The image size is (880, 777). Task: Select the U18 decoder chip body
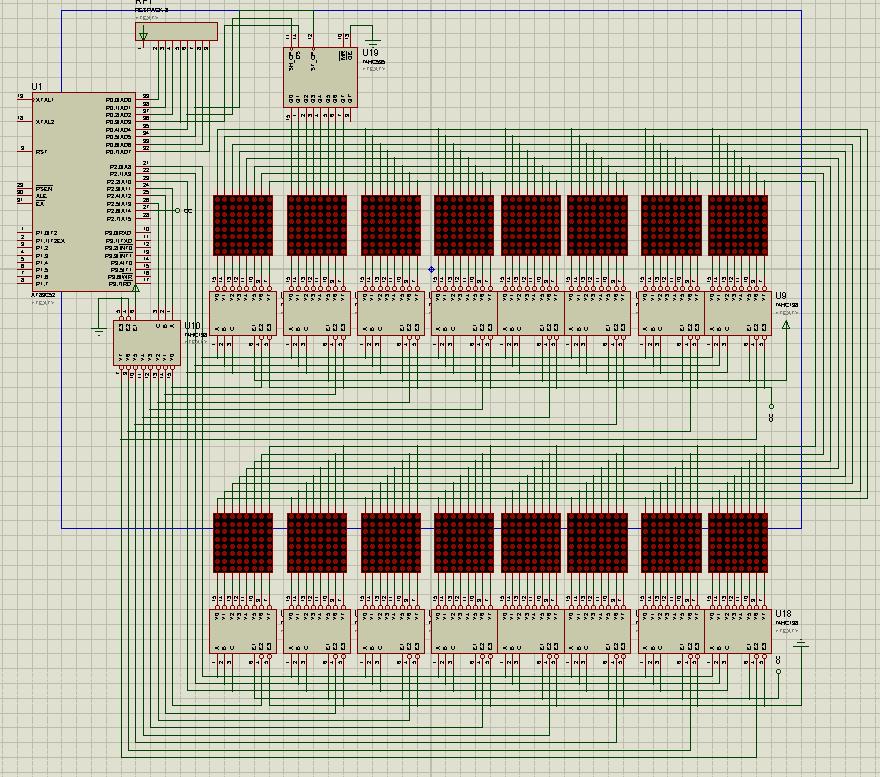[738, 631]
